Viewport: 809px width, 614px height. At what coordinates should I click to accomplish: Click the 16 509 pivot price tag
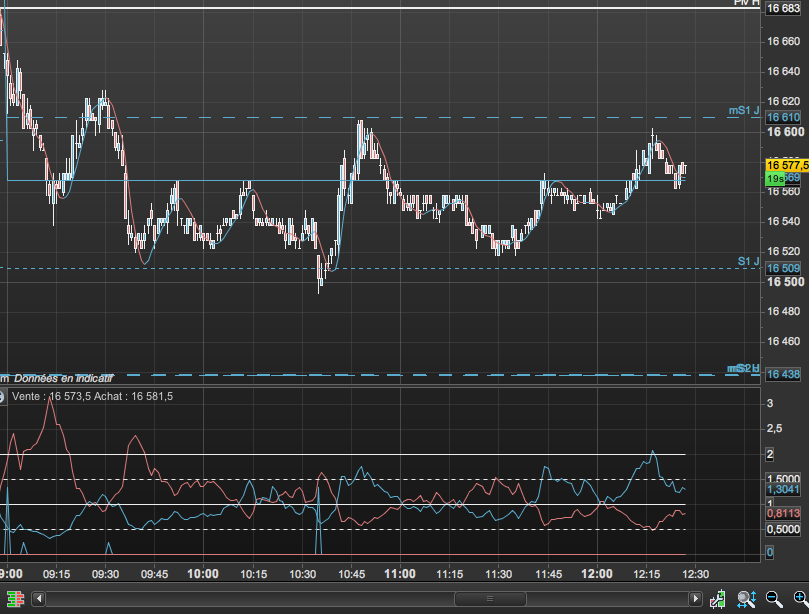pyautogui.click(x=783, y=268)
